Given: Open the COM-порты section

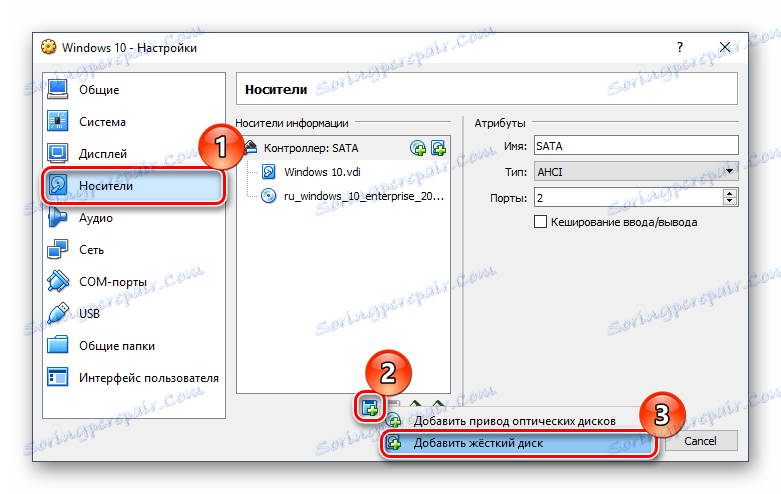Looking at the screenshot, I should pos(133,282).
